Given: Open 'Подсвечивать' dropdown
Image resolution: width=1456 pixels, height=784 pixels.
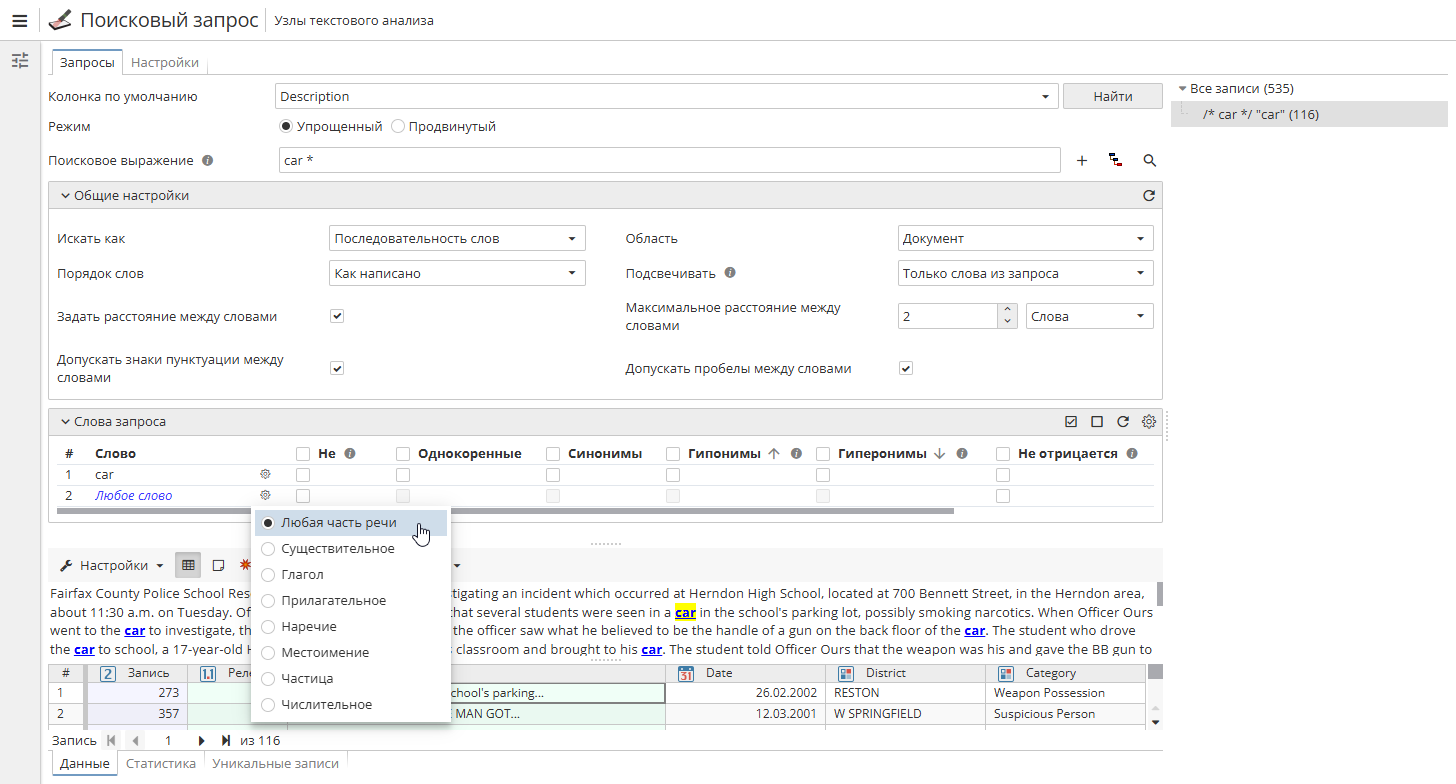Looking at the screenshot, I should [x=1026, y=273].
